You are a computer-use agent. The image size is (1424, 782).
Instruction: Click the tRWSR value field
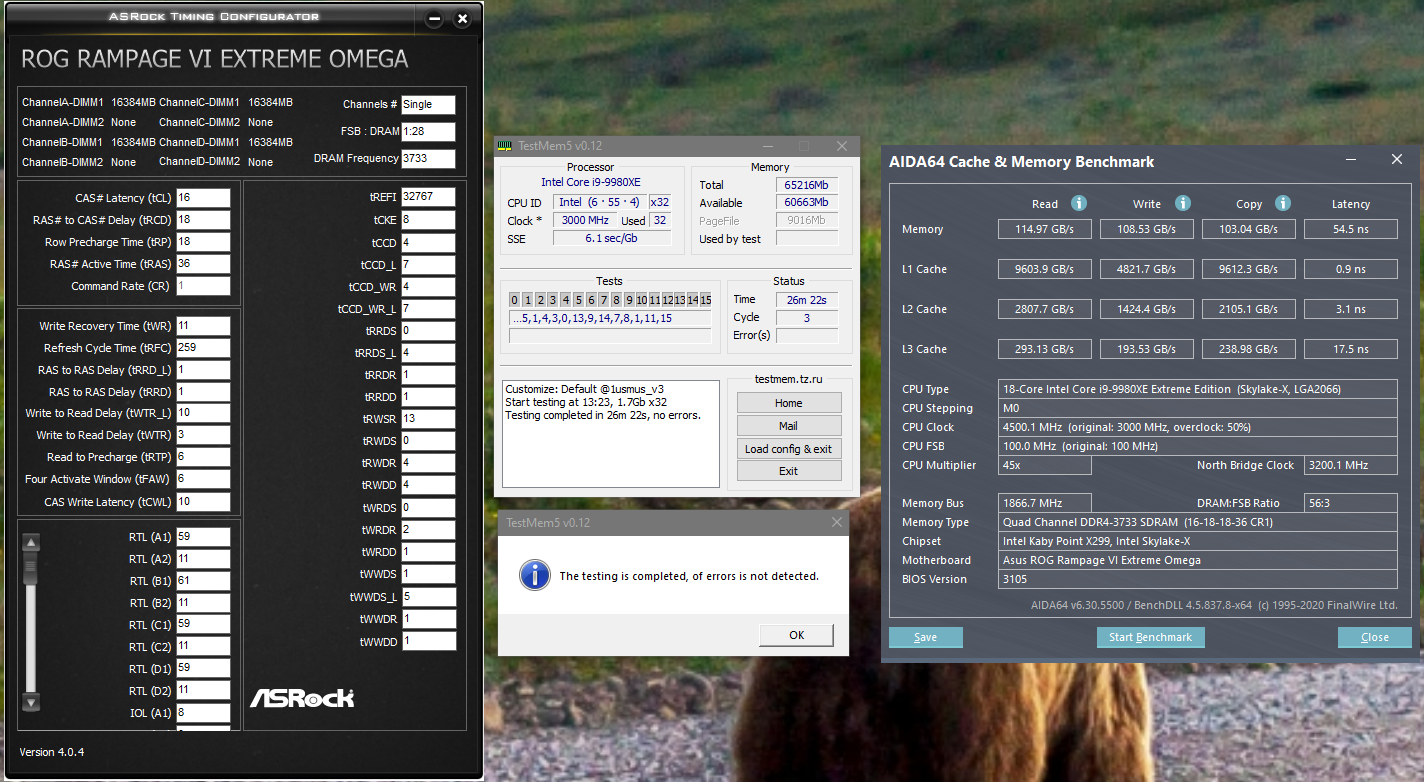pyautogui.click(x=428, y=419)
